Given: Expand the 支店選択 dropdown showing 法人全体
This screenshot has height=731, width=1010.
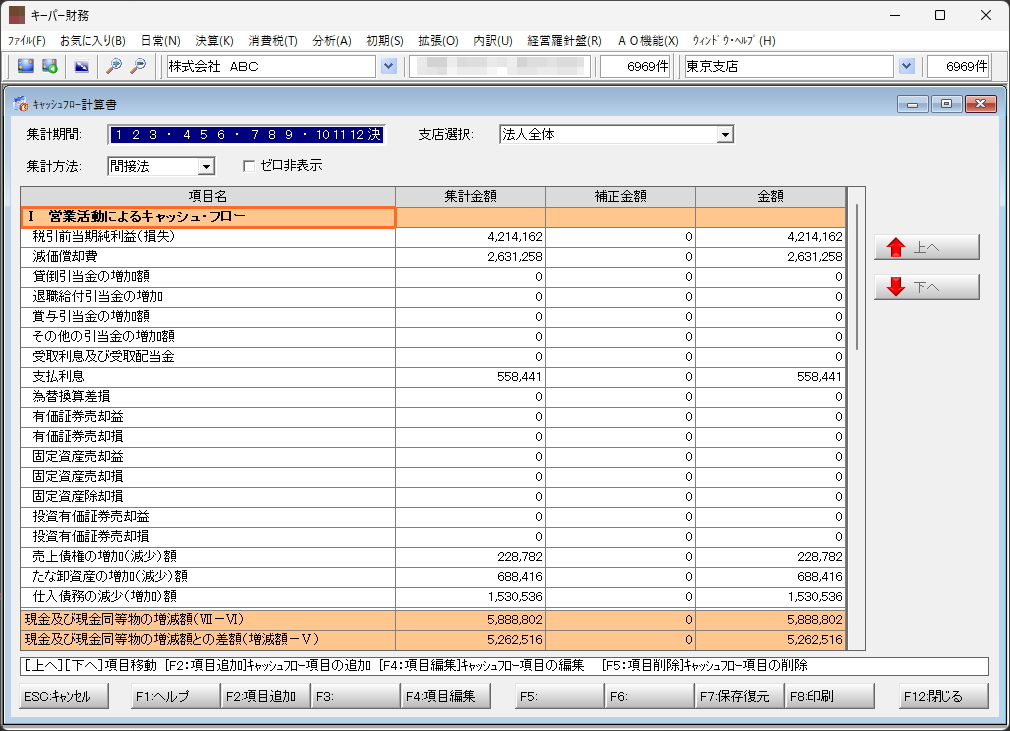Looking at the screenshot, I should point(726,135).
